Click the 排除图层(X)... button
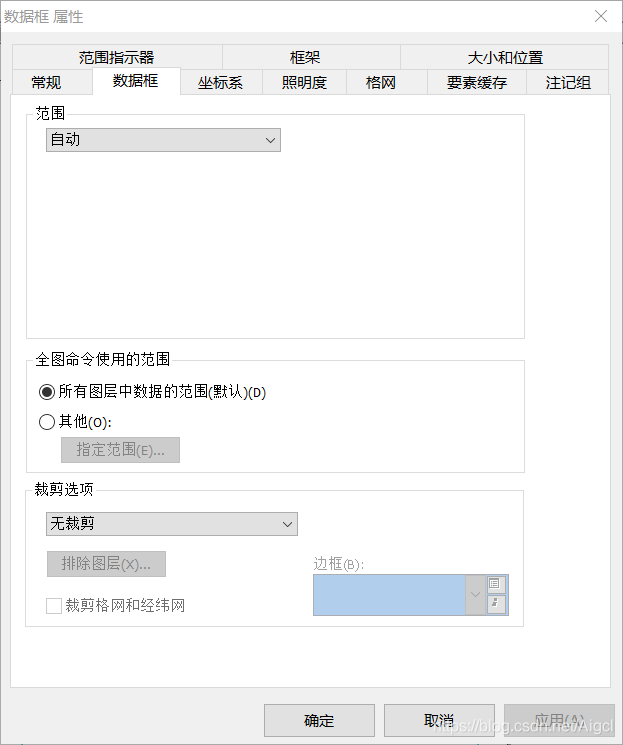This screenshot has width=623, height=745. 106,564
